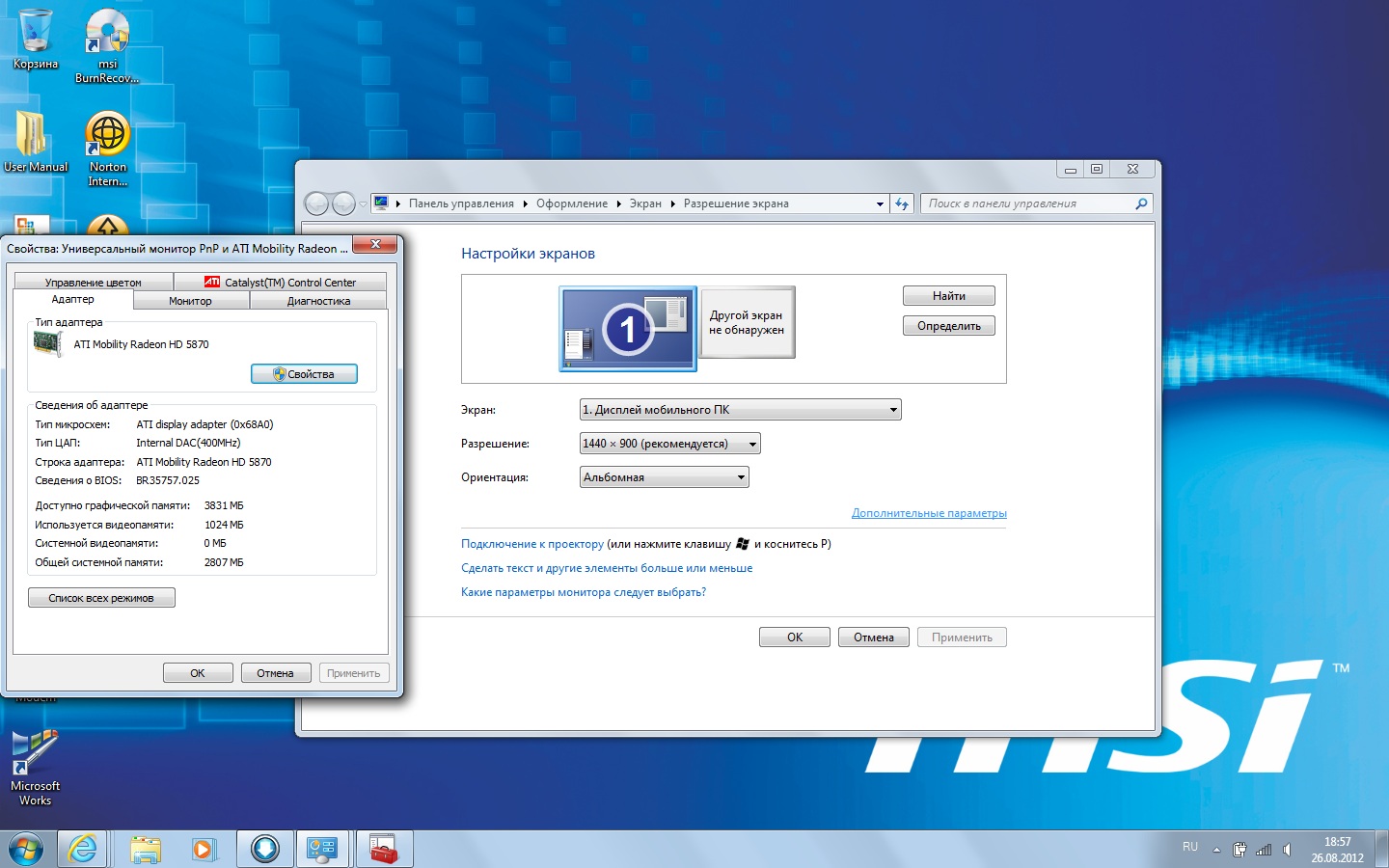
Task: Open Windows Media Player from the taskbar
Action: click(x=203, y=849)
